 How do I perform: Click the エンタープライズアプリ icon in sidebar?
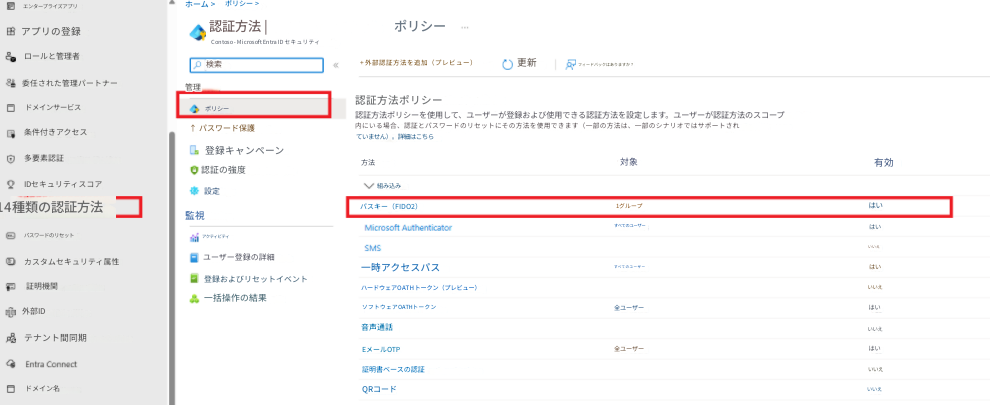click(10, 6)
